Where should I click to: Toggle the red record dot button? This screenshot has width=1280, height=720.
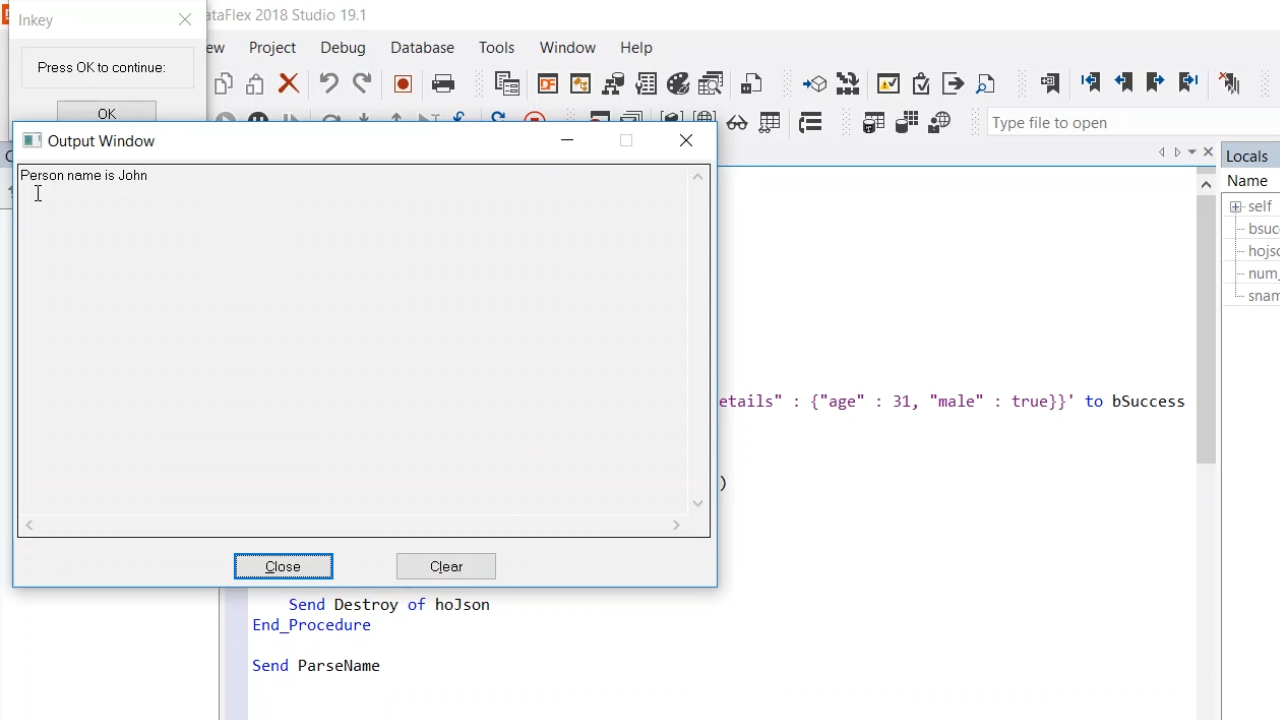click(x=403, y=84)
